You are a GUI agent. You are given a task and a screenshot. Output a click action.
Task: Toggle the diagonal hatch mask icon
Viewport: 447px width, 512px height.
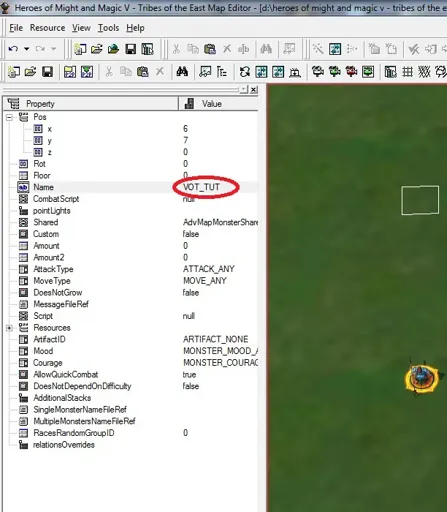(x=424, y=72)
